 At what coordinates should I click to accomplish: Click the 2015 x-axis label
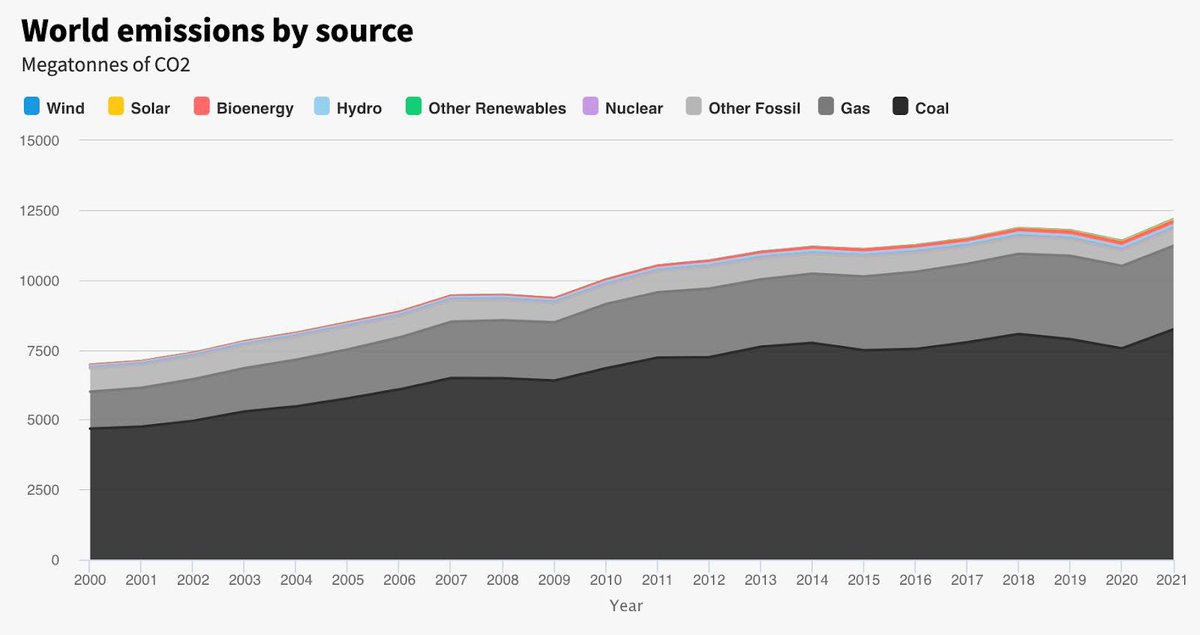pos(863,579)
